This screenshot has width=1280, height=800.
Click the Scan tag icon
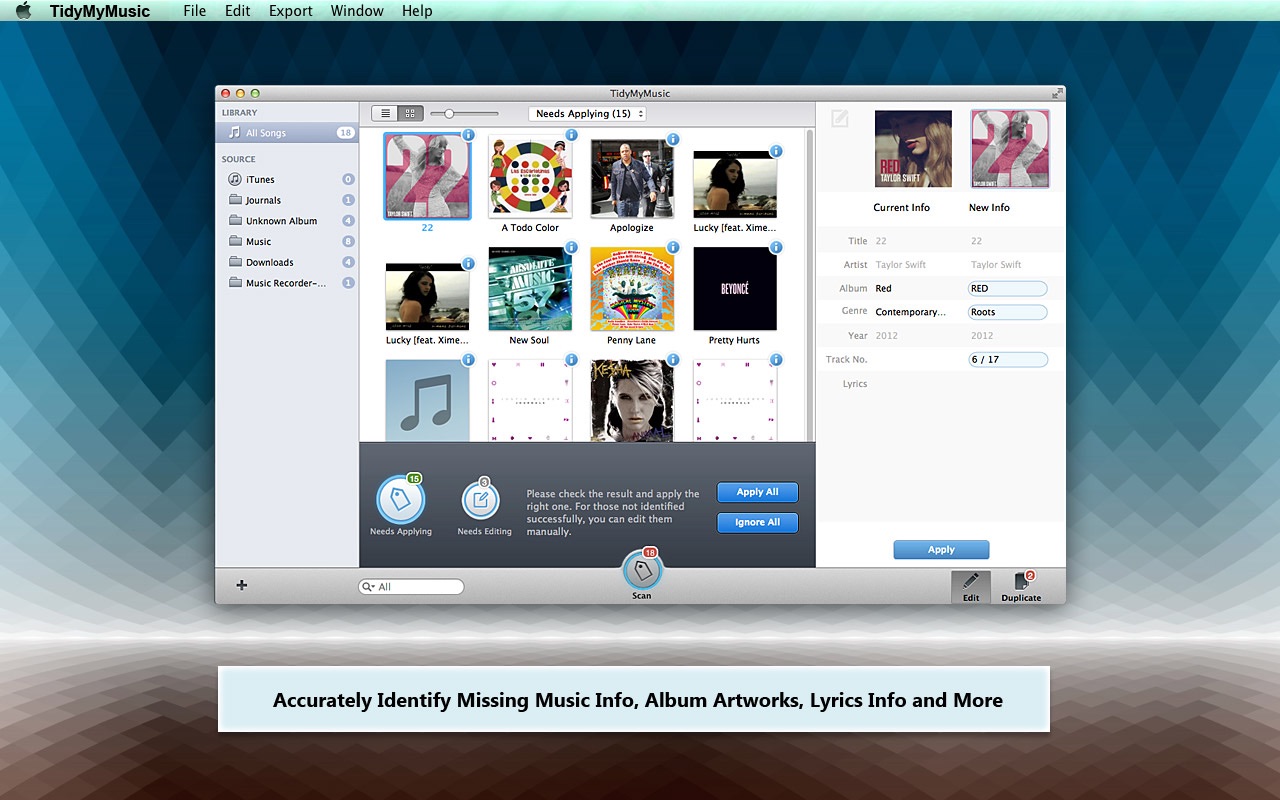pyautogui.click(x=642, y=571)
